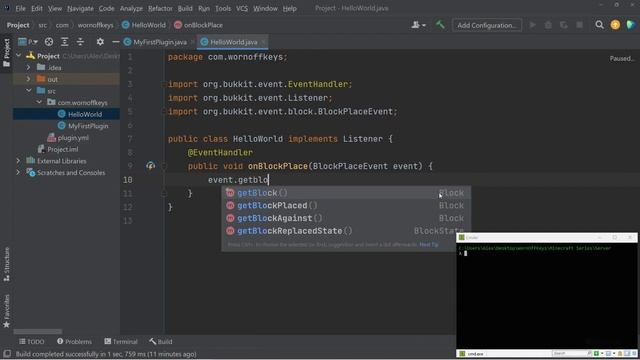Open the user account dropdown icon
Screen dimensions: 640x360
pyautogui.click(x=418, y=25)
